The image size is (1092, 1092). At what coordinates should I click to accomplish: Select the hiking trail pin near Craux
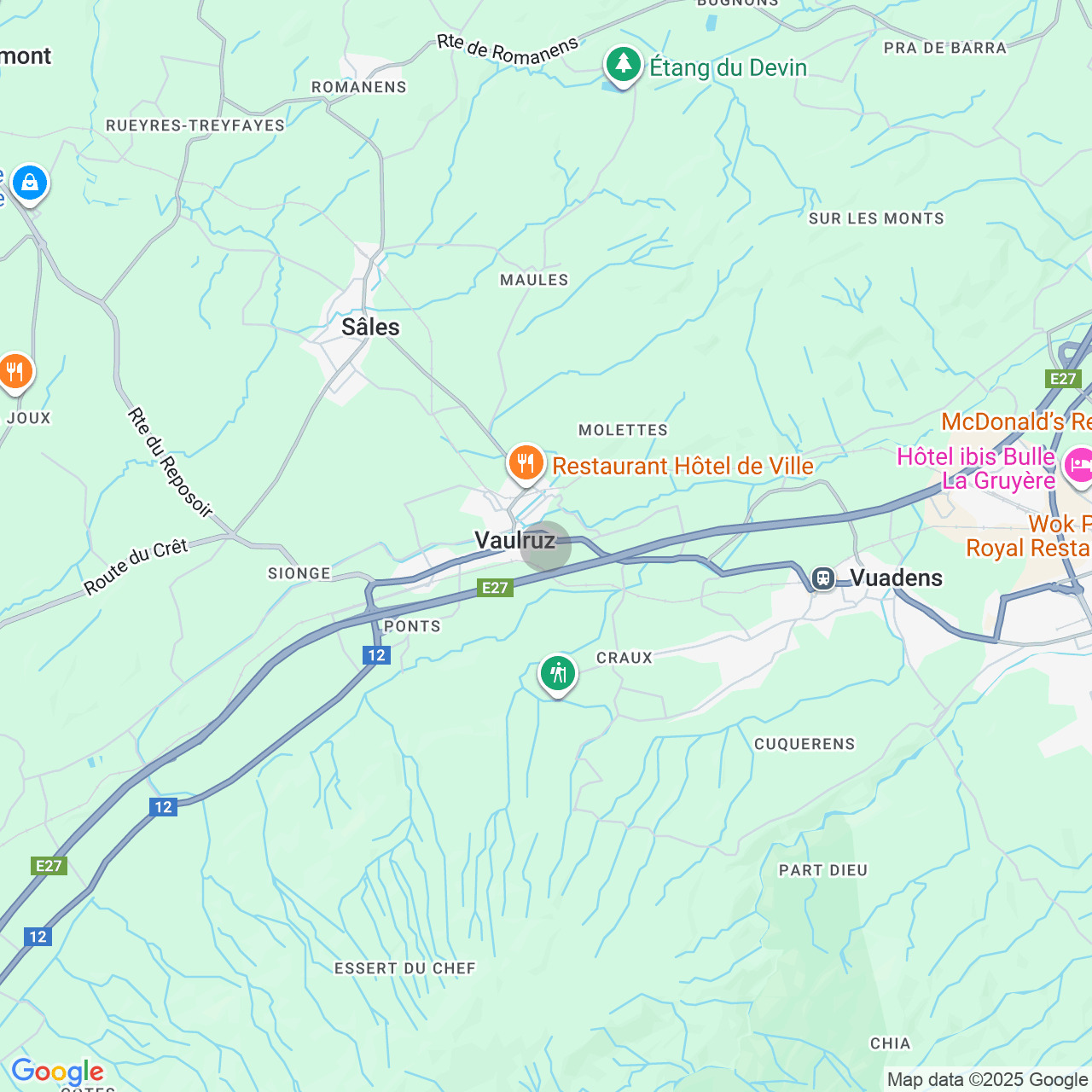tap(558, 676)
